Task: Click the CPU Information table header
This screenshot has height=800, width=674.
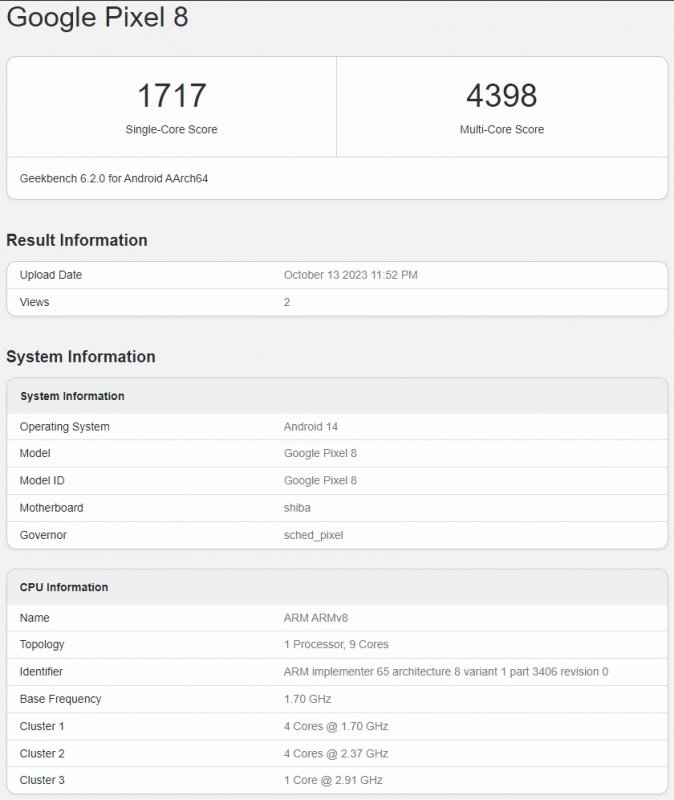Action: tap(64, 587)
